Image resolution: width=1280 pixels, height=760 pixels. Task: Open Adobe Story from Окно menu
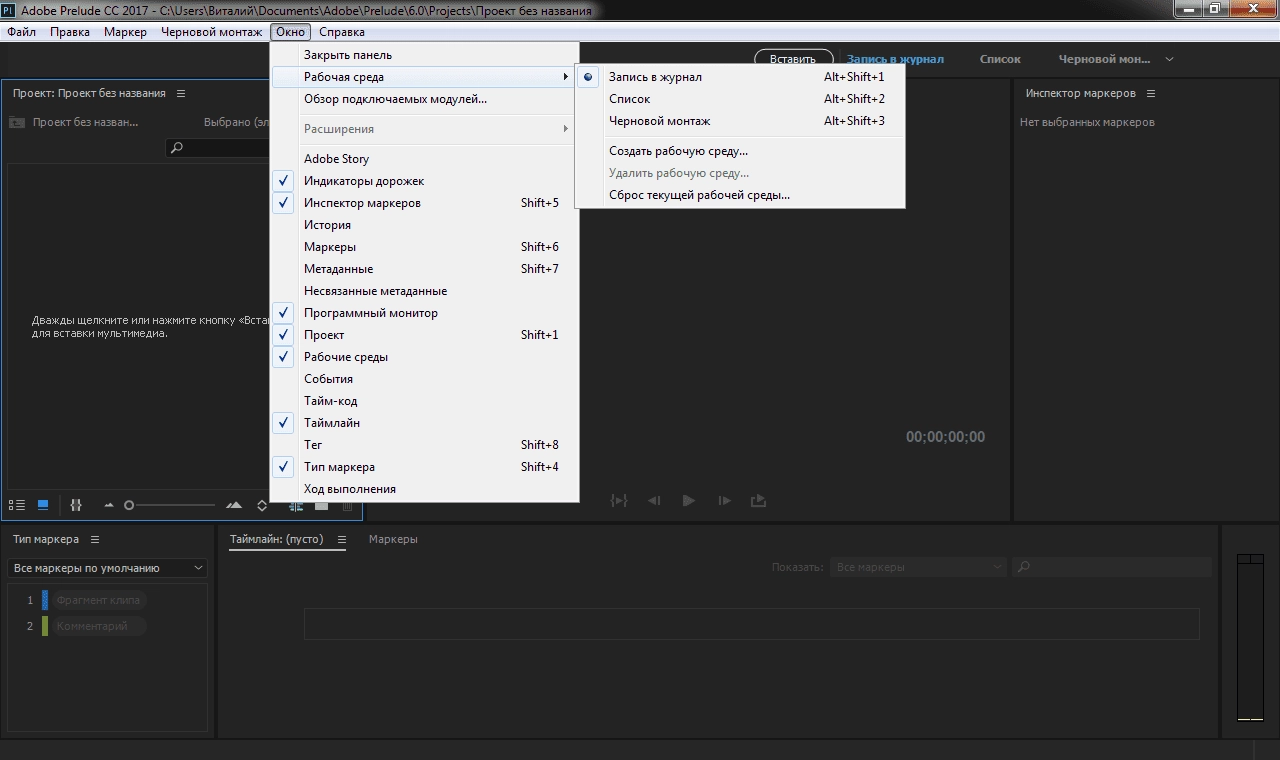[x=424, y=159]
